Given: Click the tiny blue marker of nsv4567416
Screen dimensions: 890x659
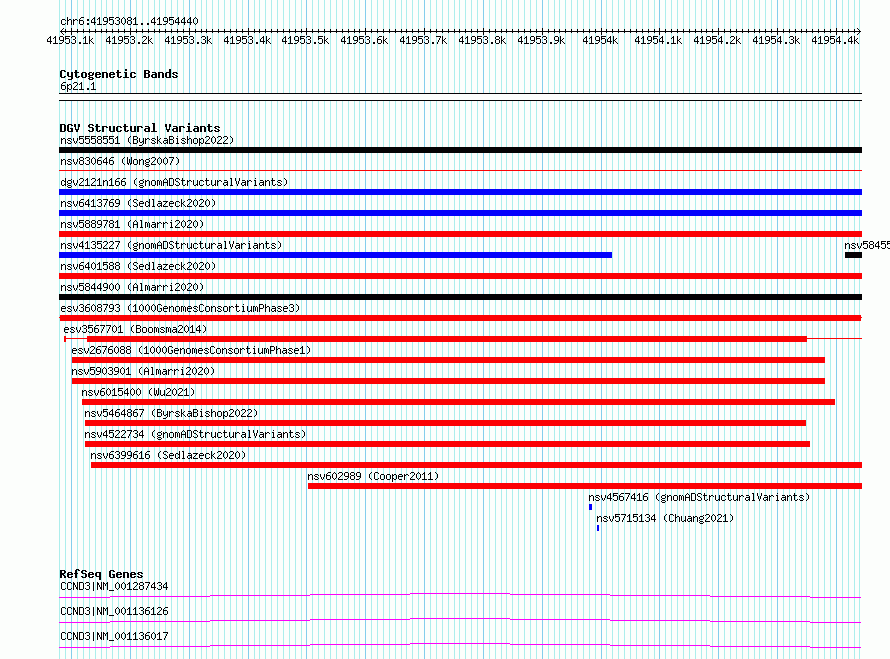Looking at the screenshot, I should click(x=590, y=507).
